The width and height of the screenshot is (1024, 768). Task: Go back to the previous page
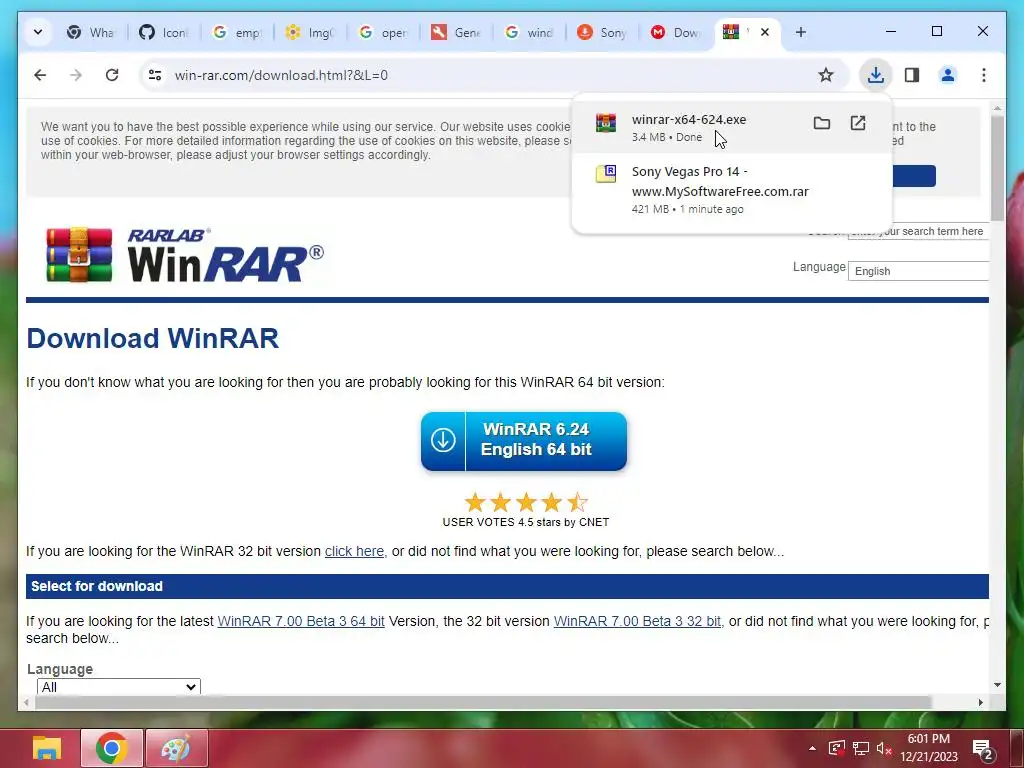point(40,75)
